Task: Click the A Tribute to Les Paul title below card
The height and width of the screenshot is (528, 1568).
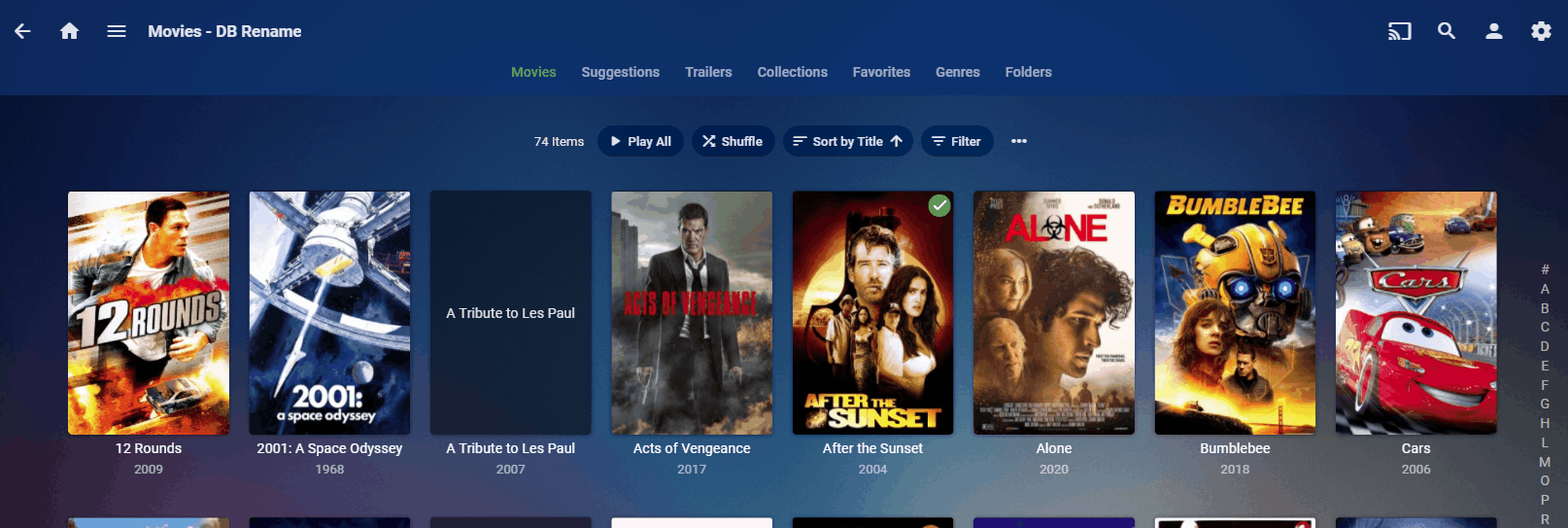Action: pyautogui.click(x=511, y=448)
